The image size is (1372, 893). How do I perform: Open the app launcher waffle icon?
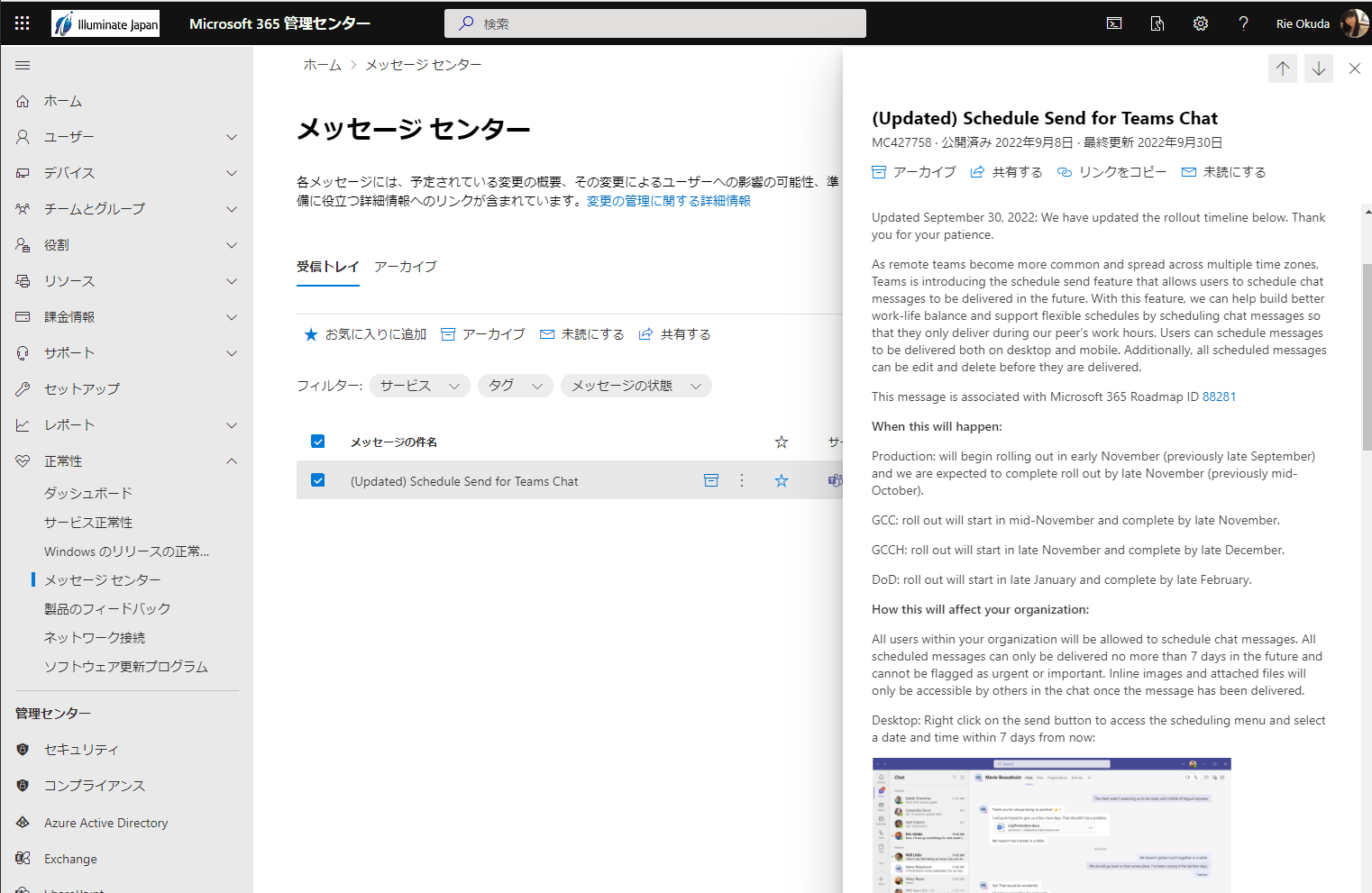pos(23,23)
